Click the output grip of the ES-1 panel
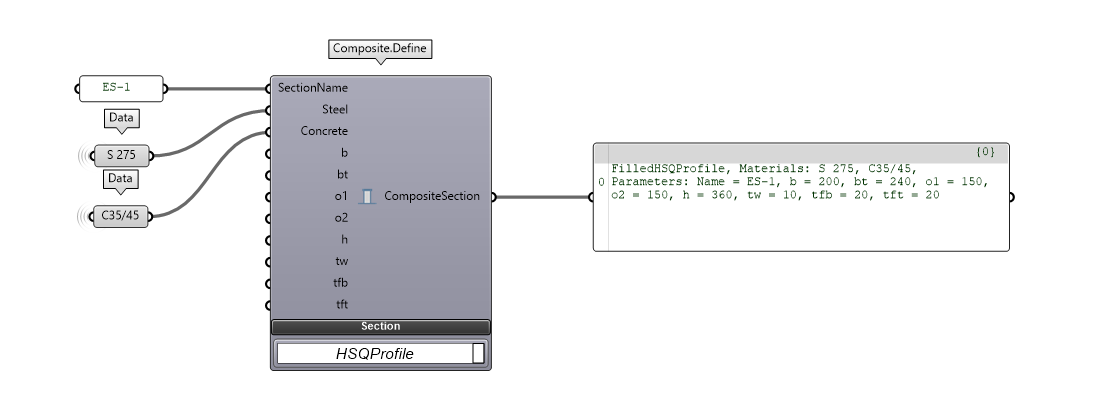The height and width of the screenshot is (410, 1100). coord(166,88)
